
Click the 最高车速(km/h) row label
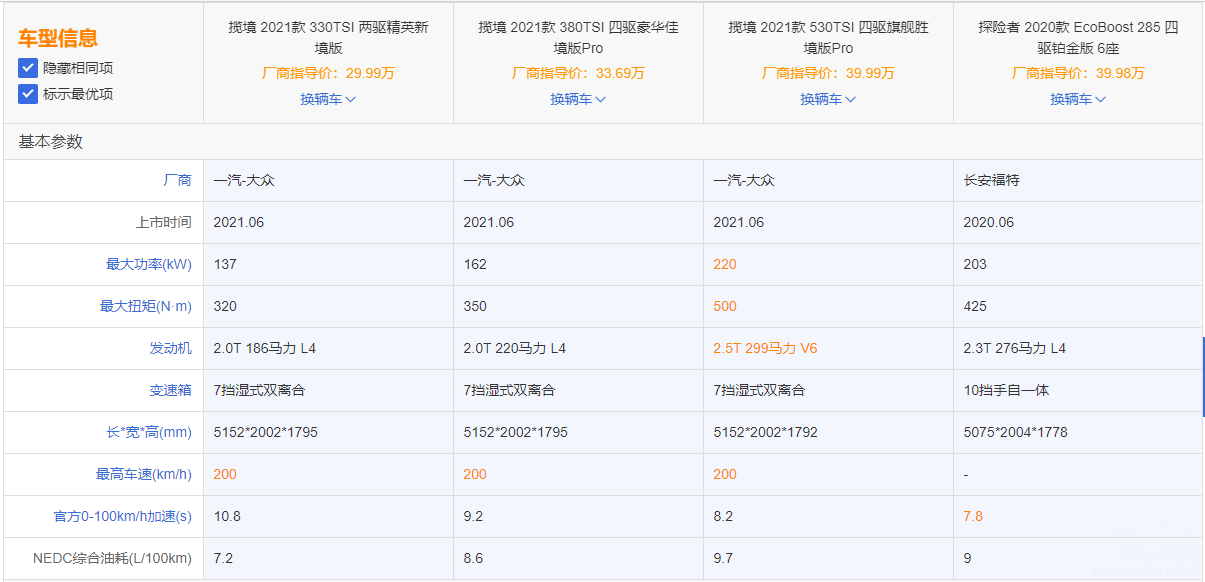point(143,474)
